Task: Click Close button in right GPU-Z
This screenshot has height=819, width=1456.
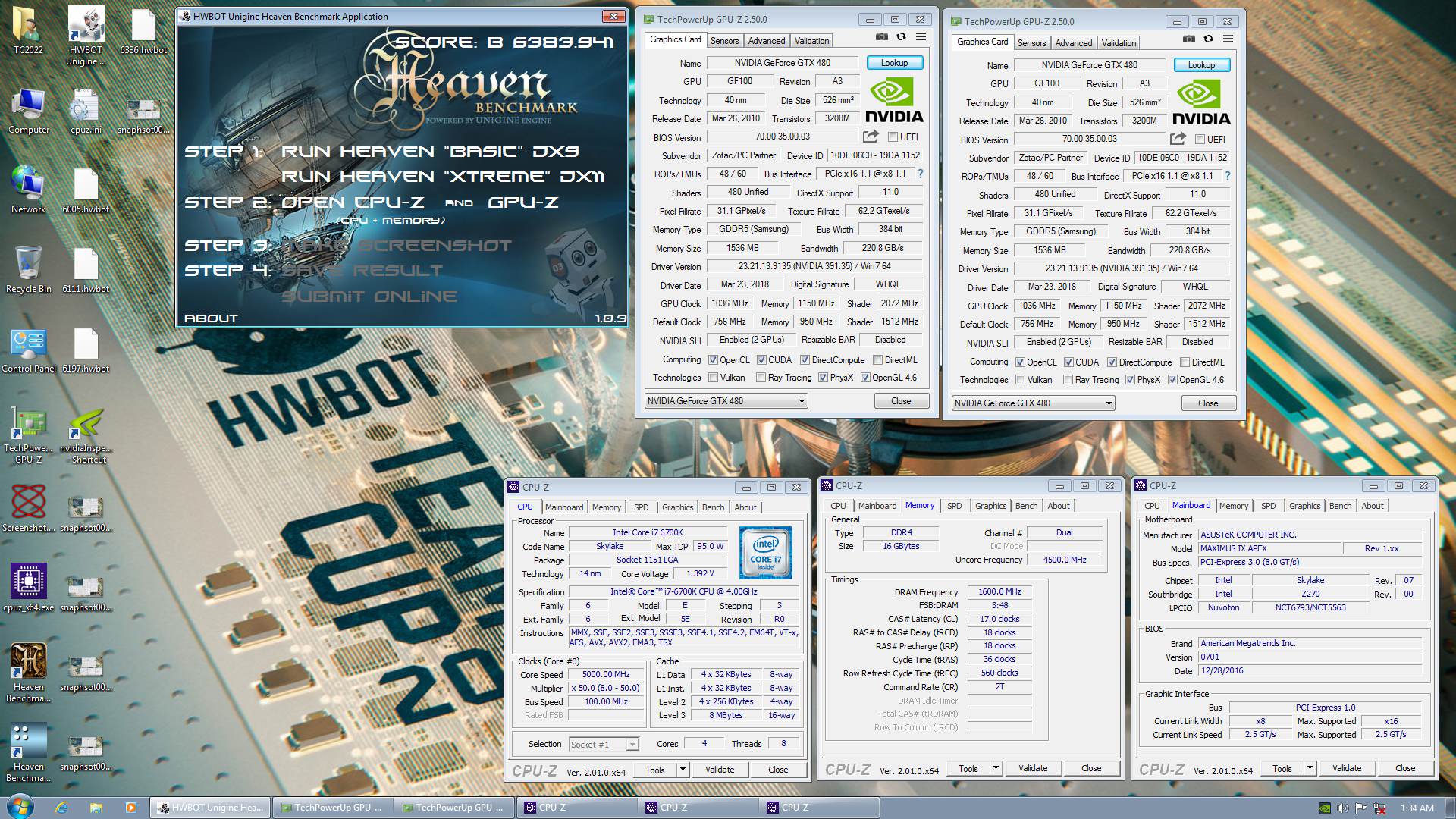Action: [1208, 403]
